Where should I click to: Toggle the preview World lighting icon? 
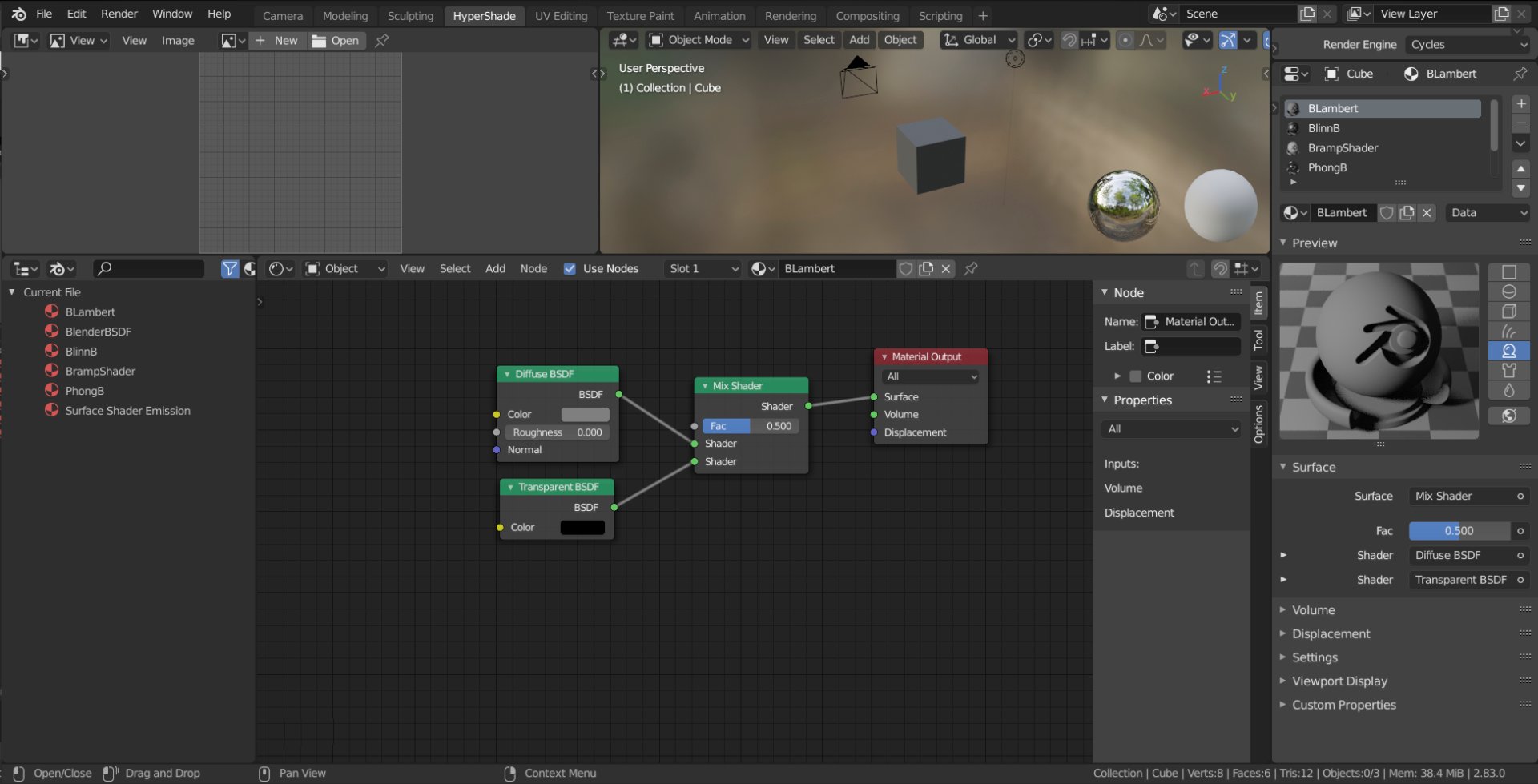(x=1508, y=416)
